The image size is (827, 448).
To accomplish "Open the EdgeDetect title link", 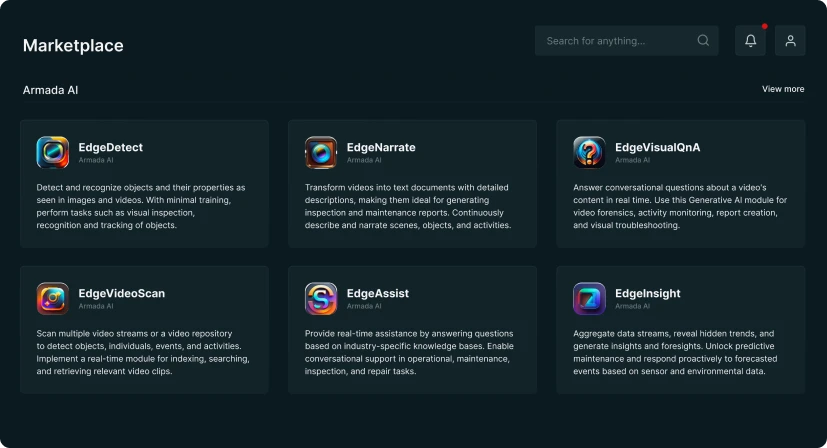I will tap(110, 147).
